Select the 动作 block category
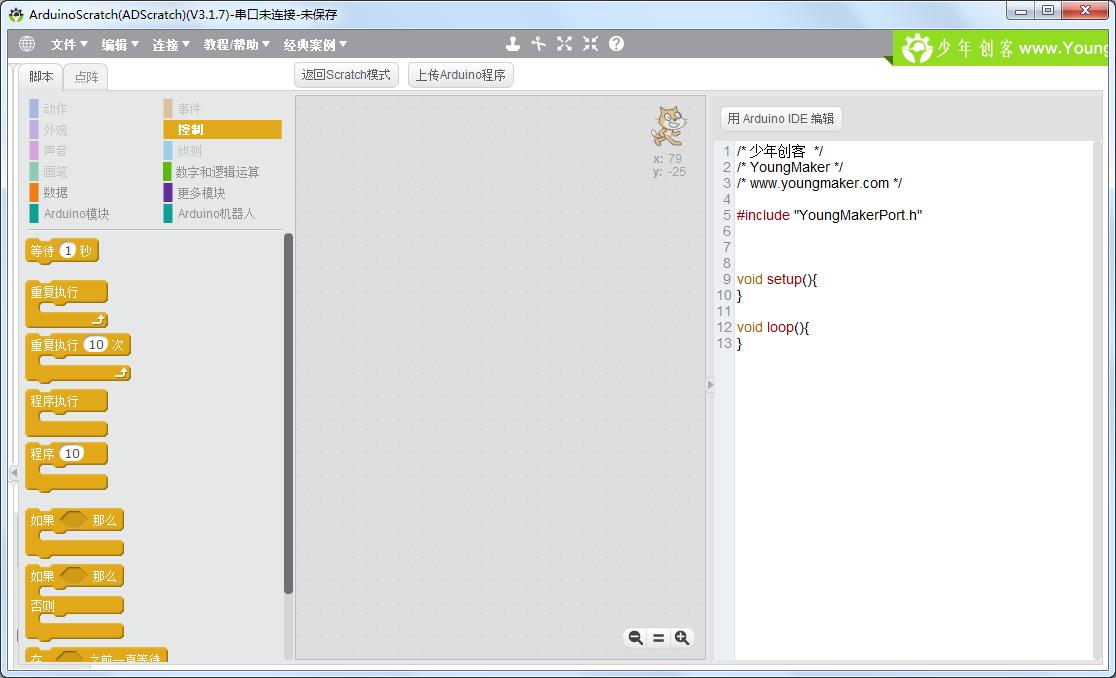 49,109
